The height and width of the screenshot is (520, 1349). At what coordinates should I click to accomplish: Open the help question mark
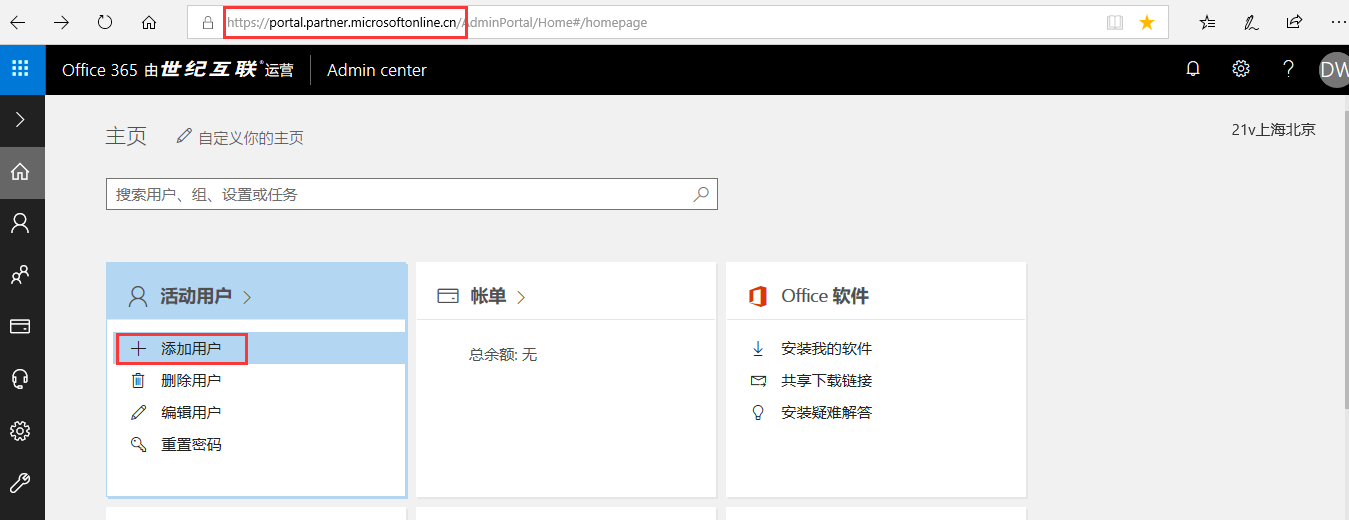pyautogui.click(x=1288, y=69)
